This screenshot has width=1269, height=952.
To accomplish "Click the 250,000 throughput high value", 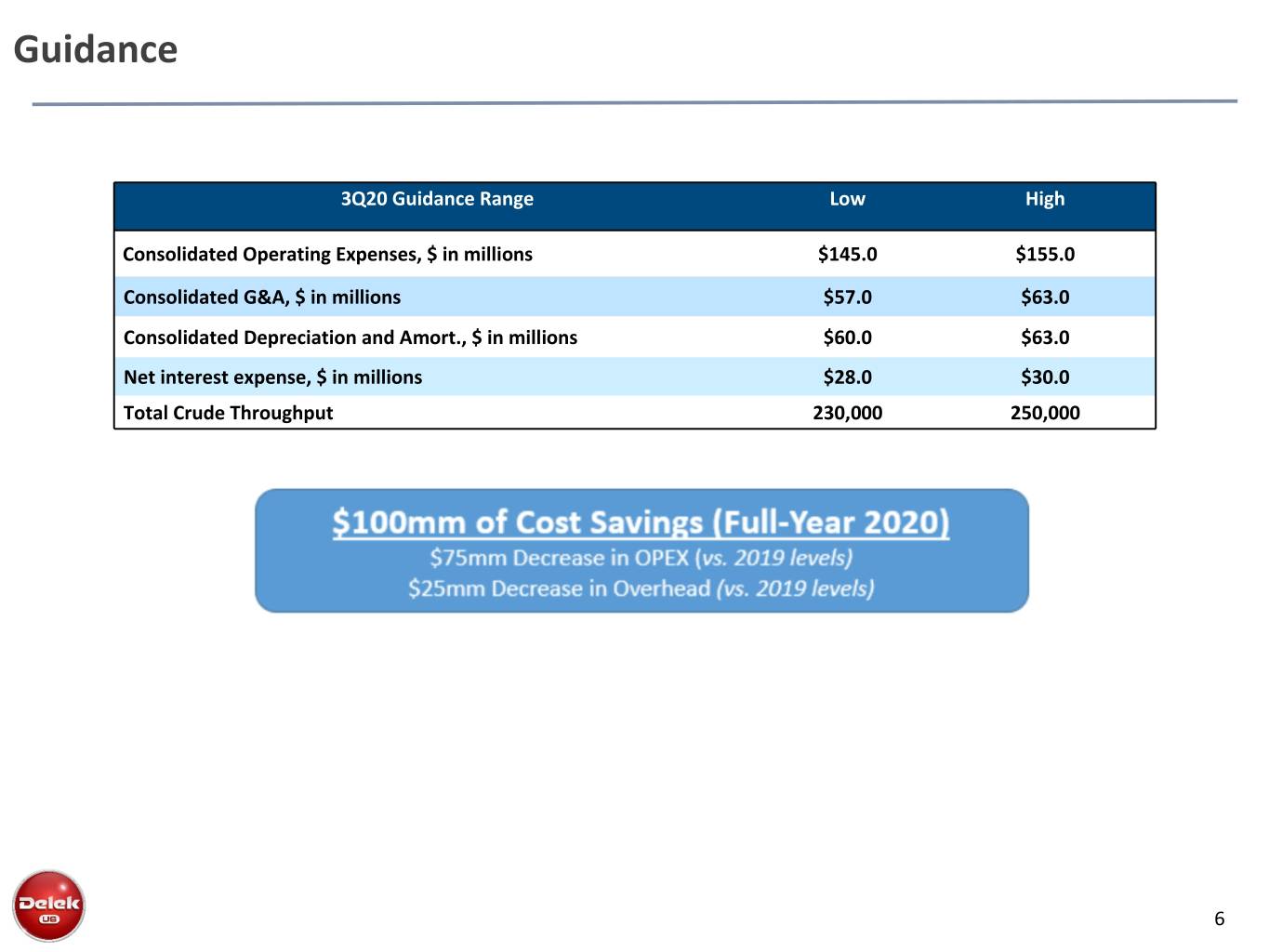I will pyautogui.click(x=1045, y=413).
